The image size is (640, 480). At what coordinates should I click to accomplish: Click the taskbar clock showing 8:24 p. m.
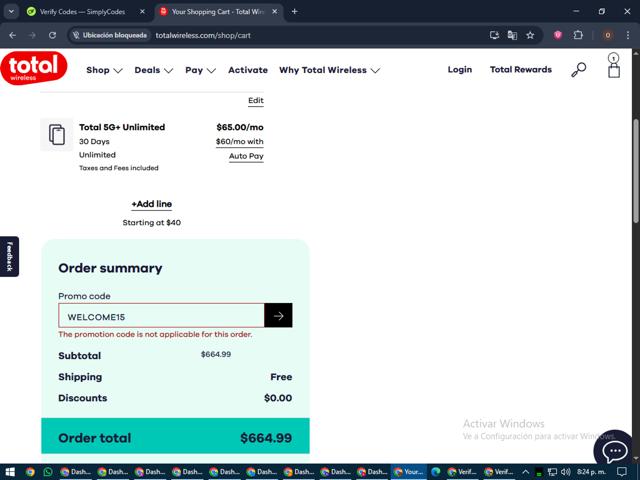(591, 472)
